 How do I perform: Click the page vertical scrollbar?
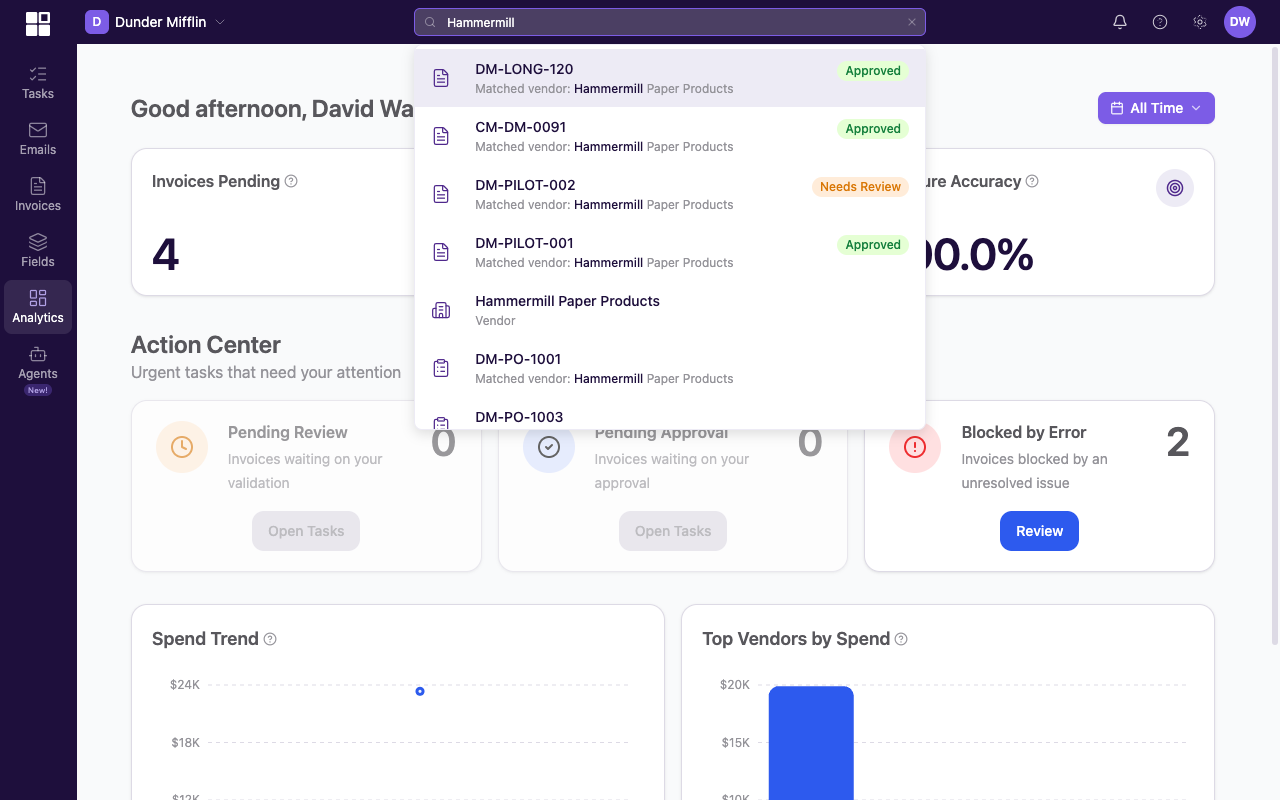tap(1274, 345)
